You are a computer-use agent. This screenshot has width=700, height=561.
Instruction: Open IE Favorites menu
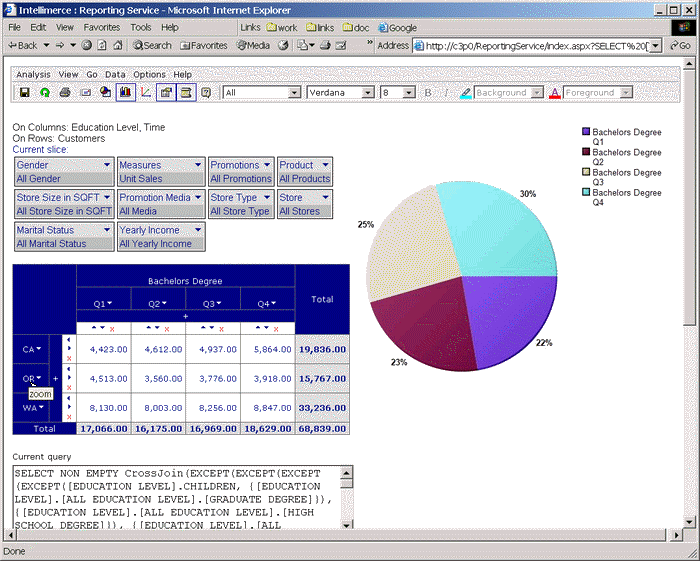click(102, 27)
